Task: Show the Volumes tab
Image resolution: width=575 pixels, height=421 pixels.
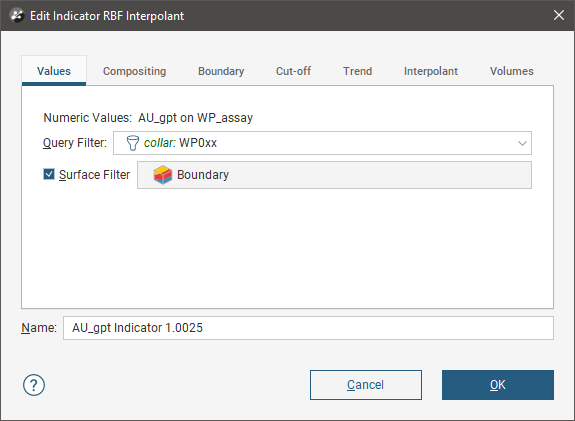Action: tap(512, 71)
